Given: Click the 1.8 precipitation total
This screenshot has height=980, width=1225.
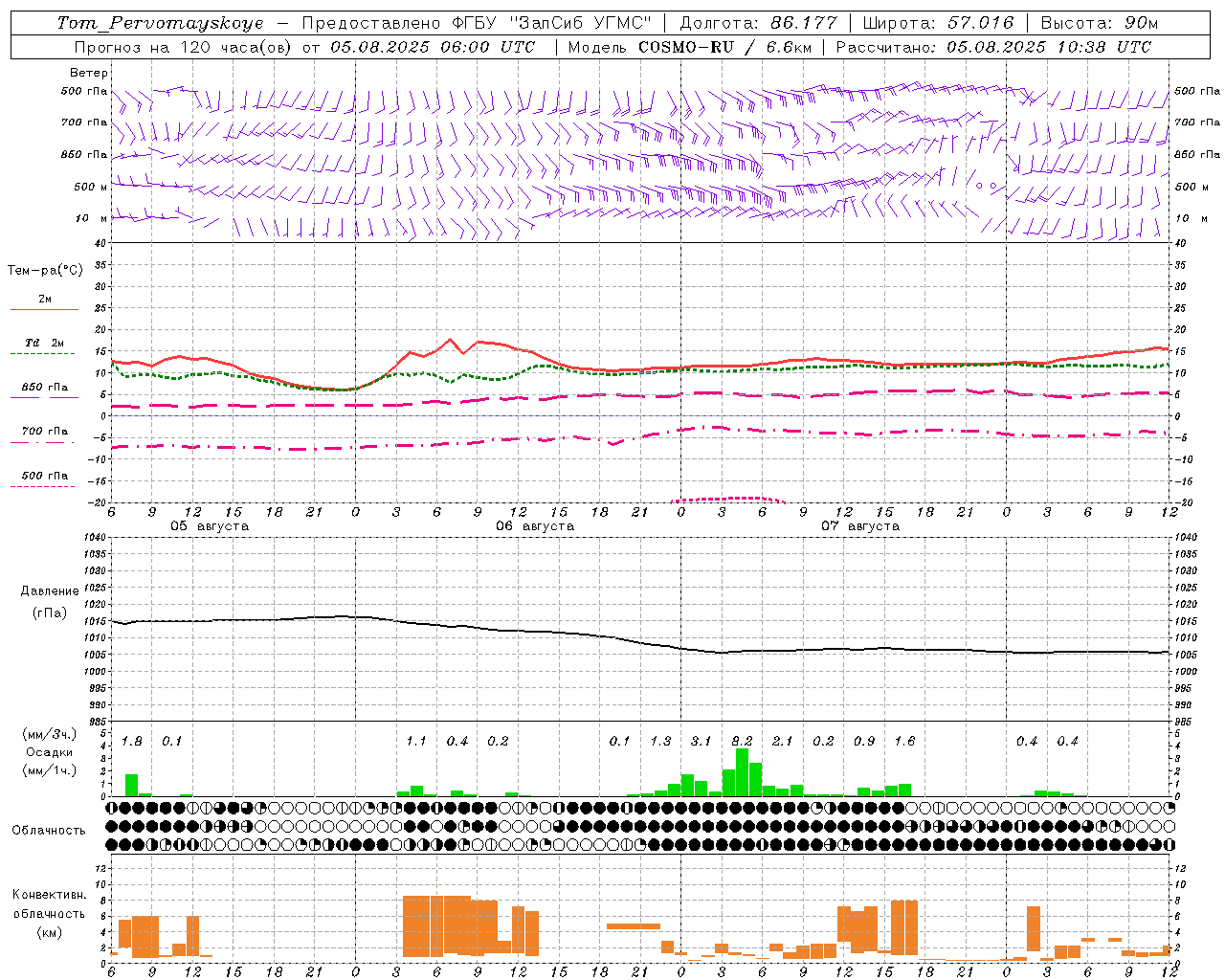Looking at the screenshot, I should tap(132, 741).
